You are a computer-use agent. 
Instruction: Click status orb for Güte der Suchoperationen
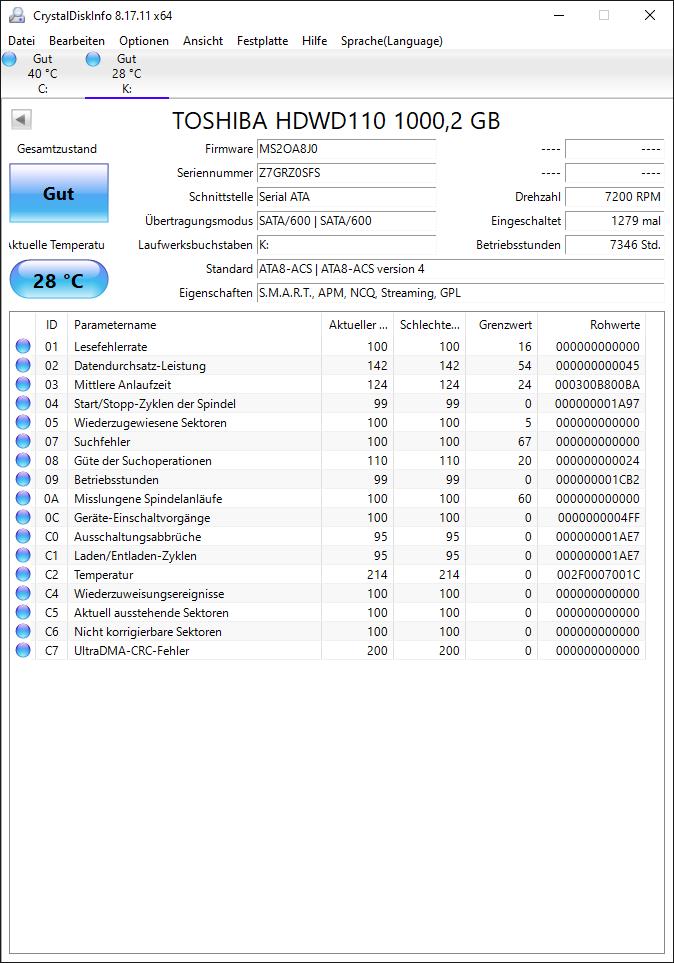click(23, 460)
